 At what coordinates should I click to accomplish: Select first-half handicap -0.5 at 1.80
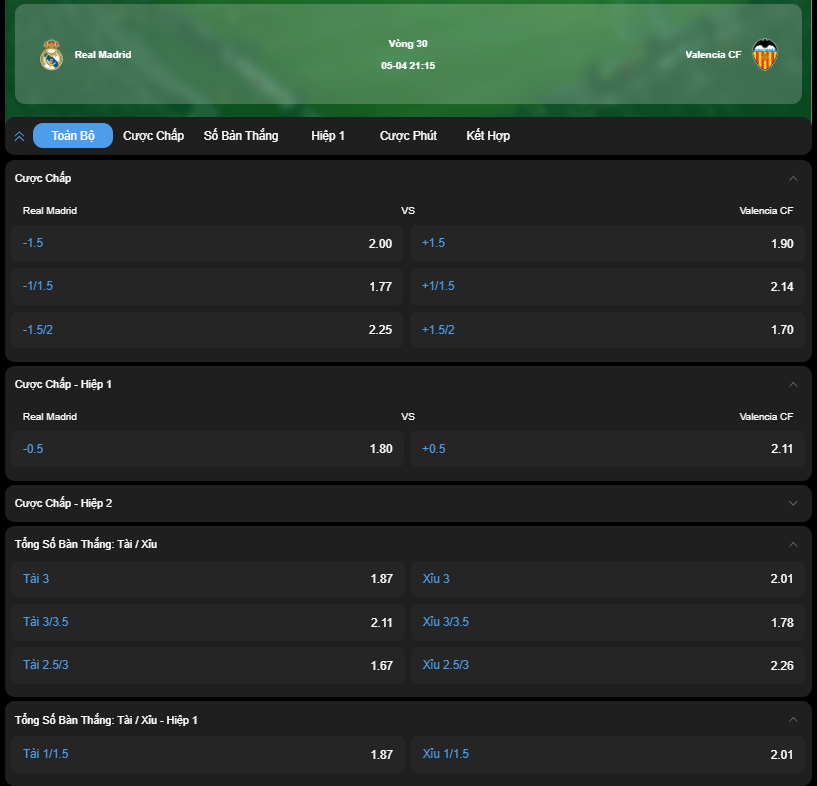[x=207, y=449]
